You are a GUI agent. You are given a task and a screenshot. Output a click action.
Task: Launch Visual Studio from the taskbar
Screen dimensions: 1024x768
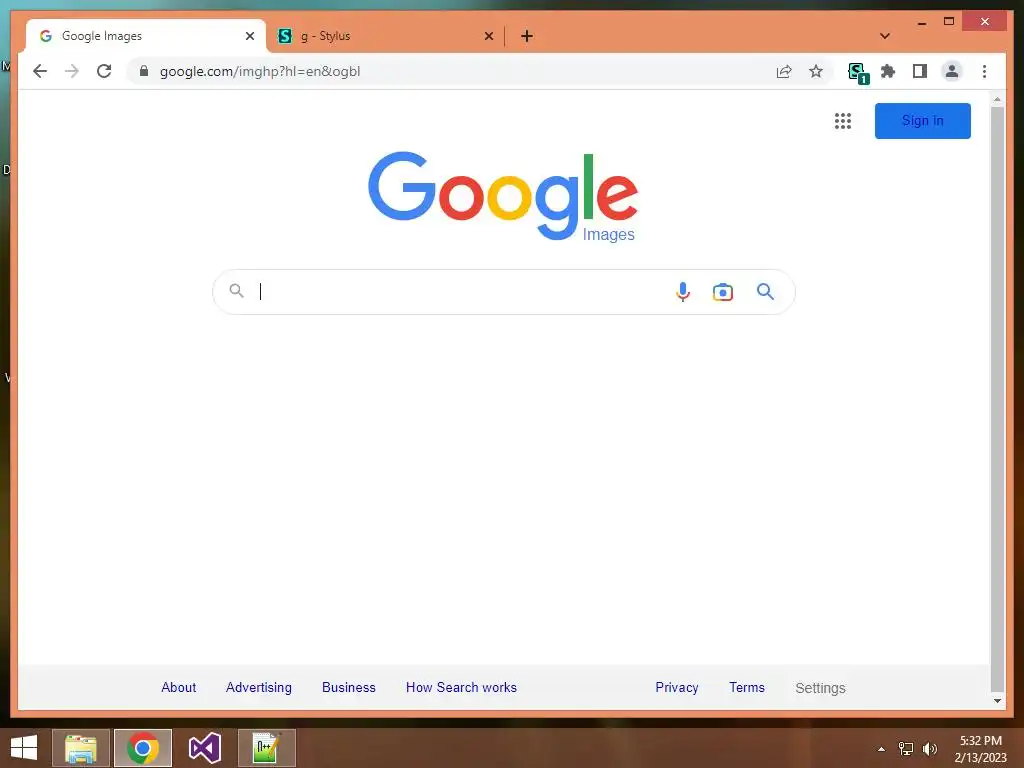[x=204, y=748]
